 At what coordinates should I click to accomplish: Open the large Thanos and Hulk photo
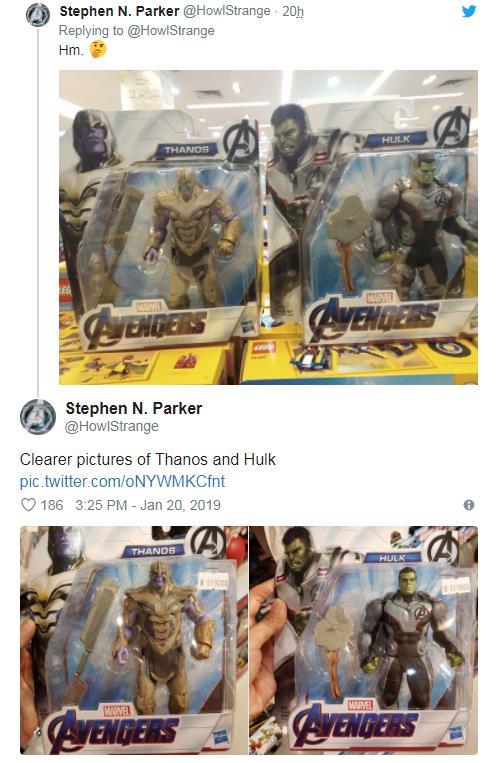(x=268, y=227)
